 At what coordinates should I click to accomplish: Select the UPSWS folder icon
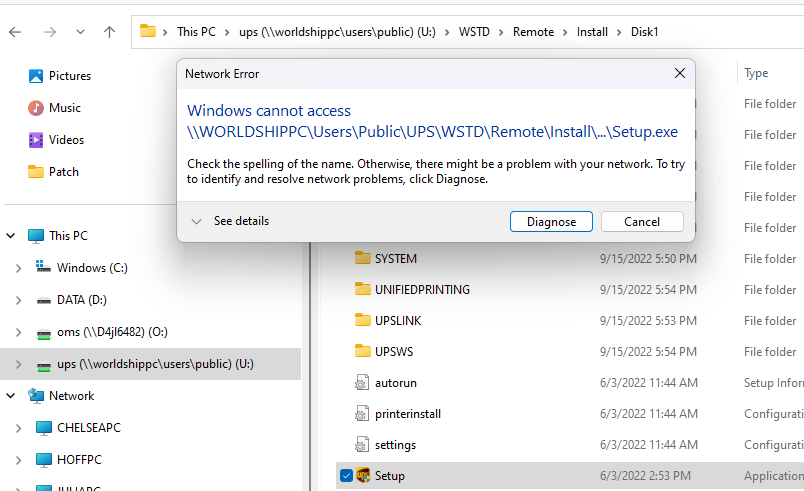363,351
